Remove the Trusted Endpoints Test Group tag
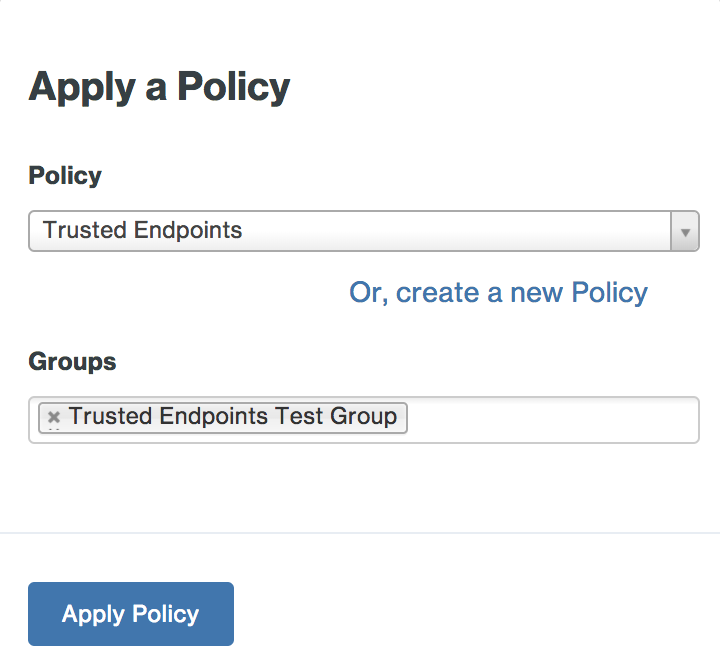720x661 pixels. (54, 417)
